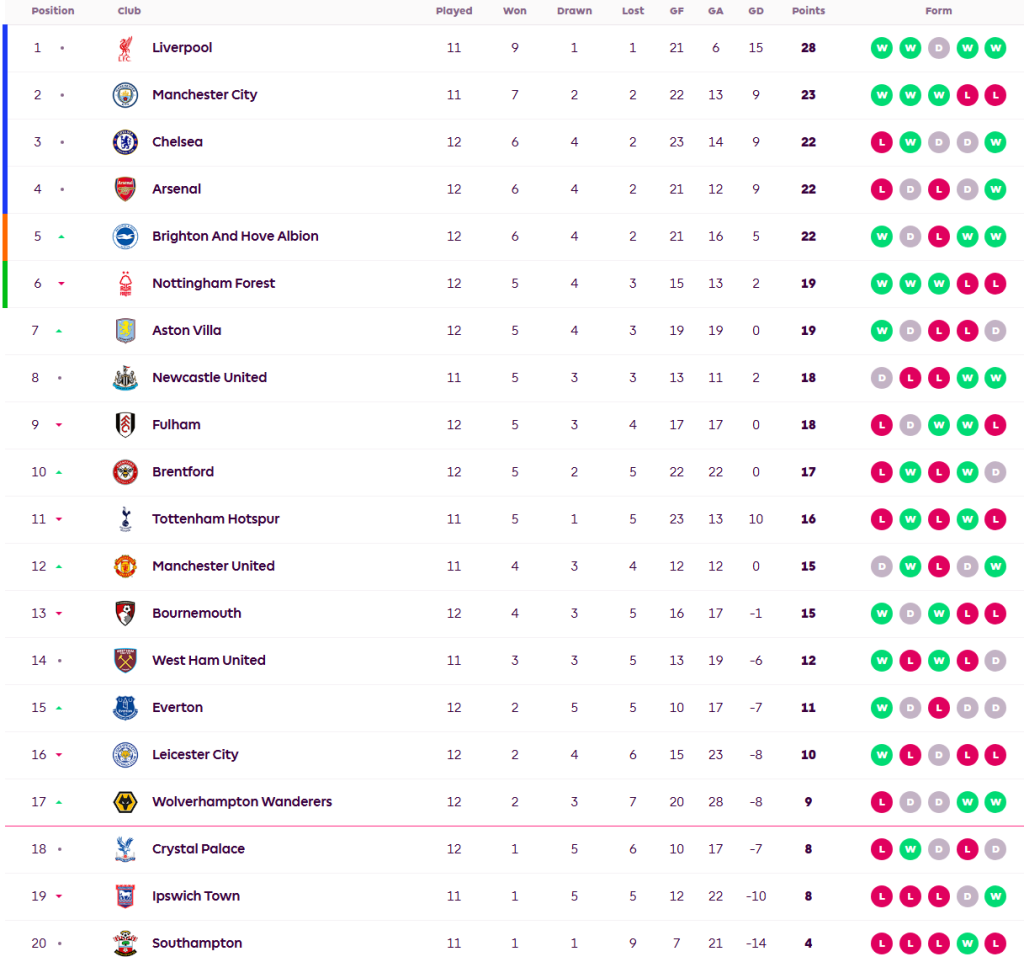Click the Tottenham Hotspur crest icon
Screen dimensions: 1024x962
coord(125,519)
